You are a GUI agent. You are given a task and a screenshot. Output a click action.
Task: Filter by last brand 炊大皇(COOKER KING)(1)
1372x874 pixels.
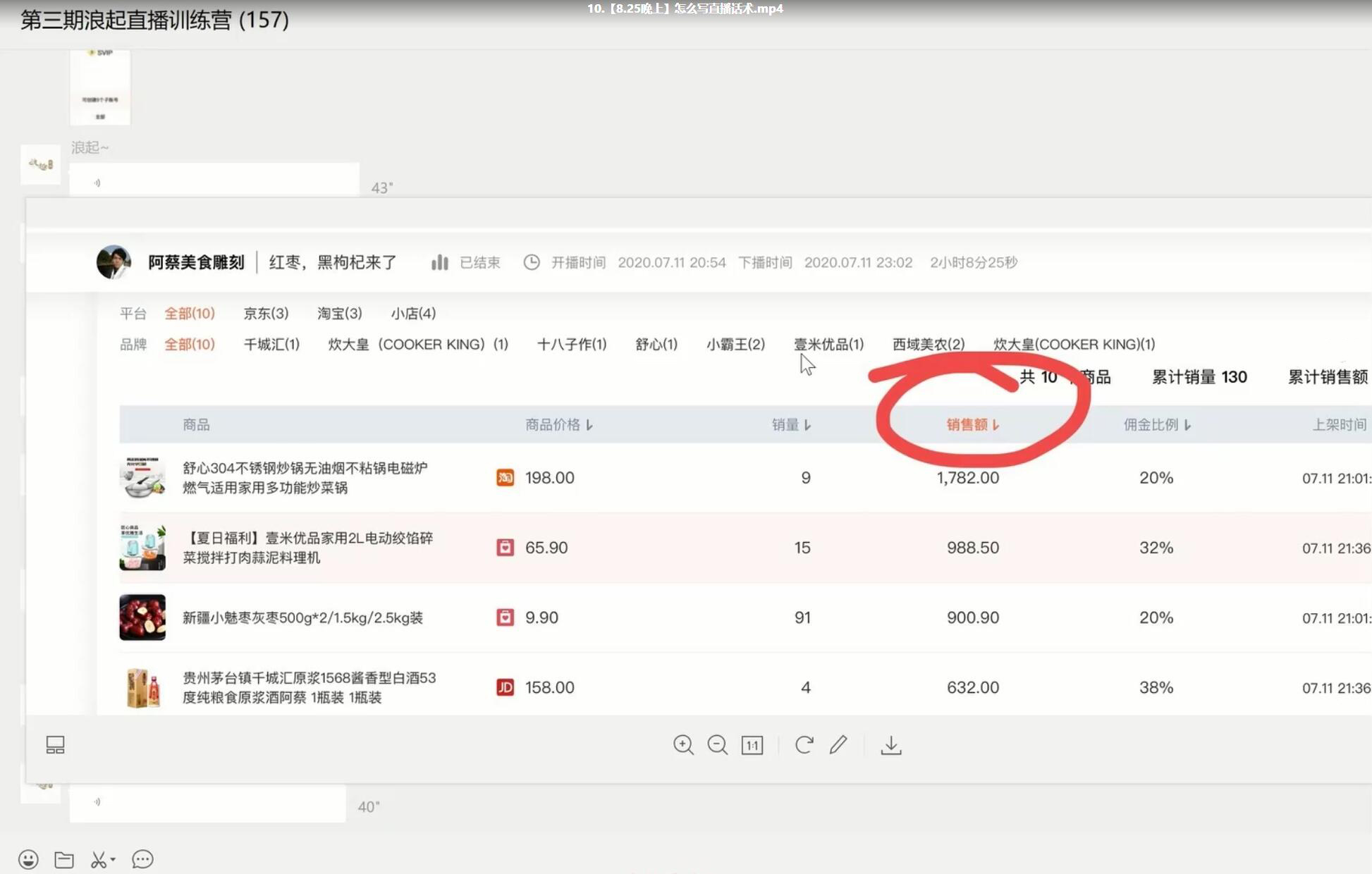pos(1074,344)
